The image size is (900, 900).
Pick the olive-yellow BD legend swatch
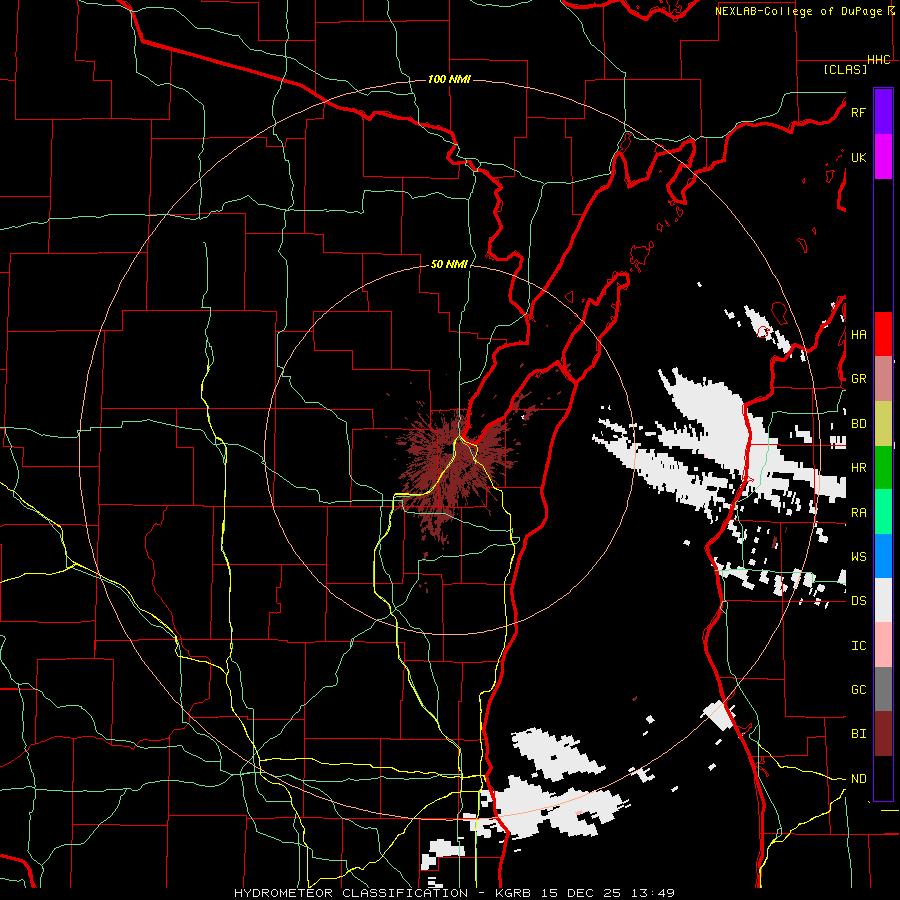(883, 424)
